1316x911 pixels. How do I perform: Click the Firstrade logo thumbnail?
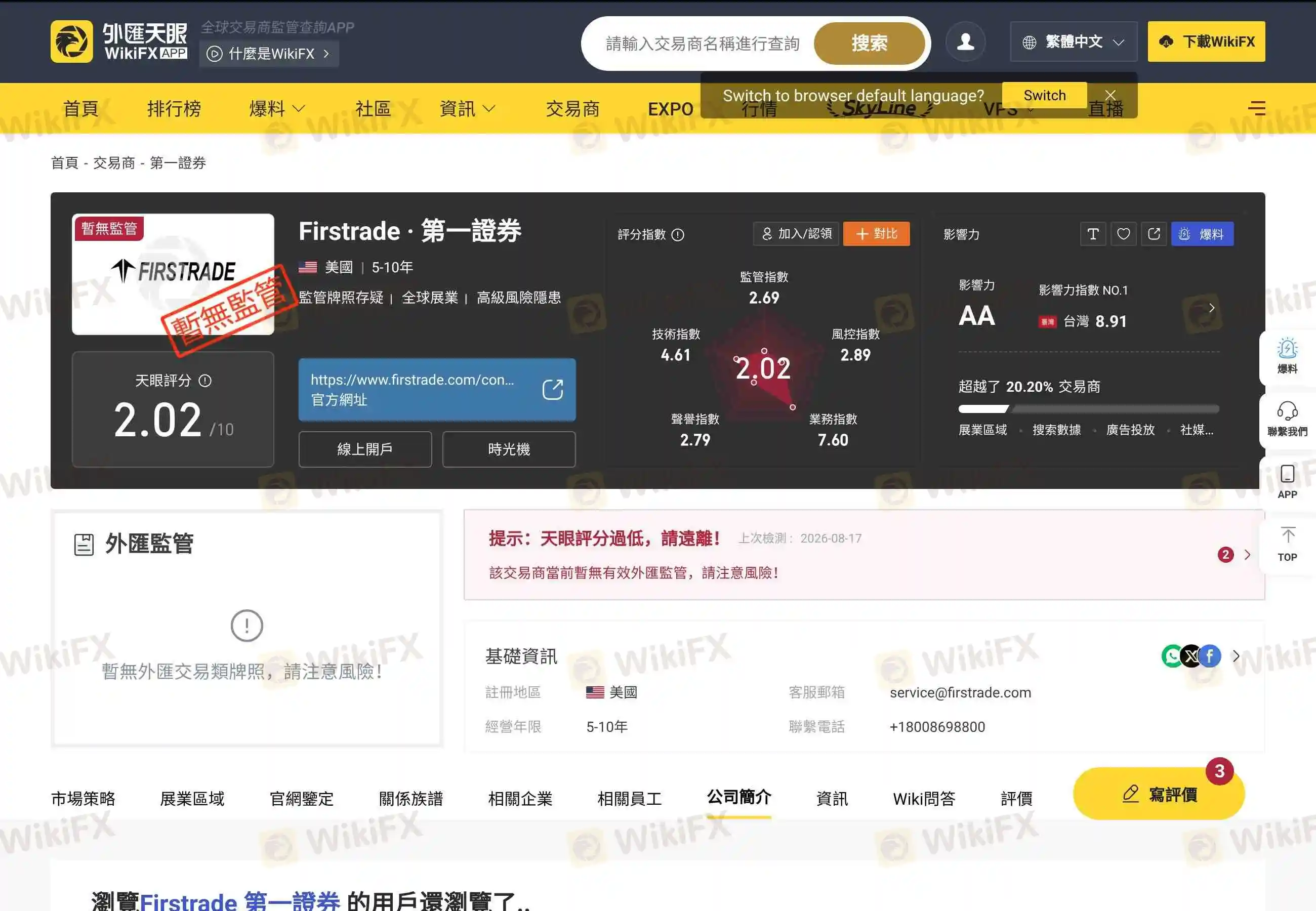tap(173, 274)
